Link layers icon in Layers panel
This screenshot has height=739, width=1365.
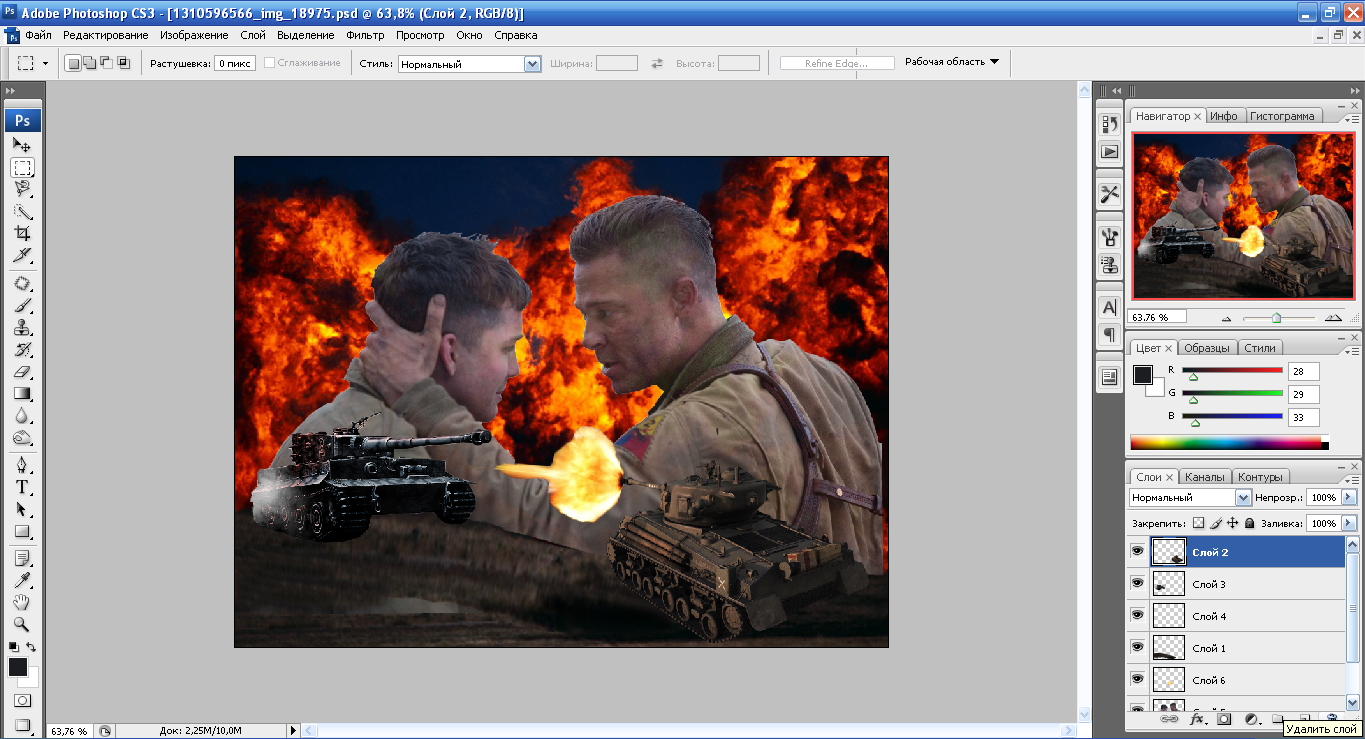1168,719
